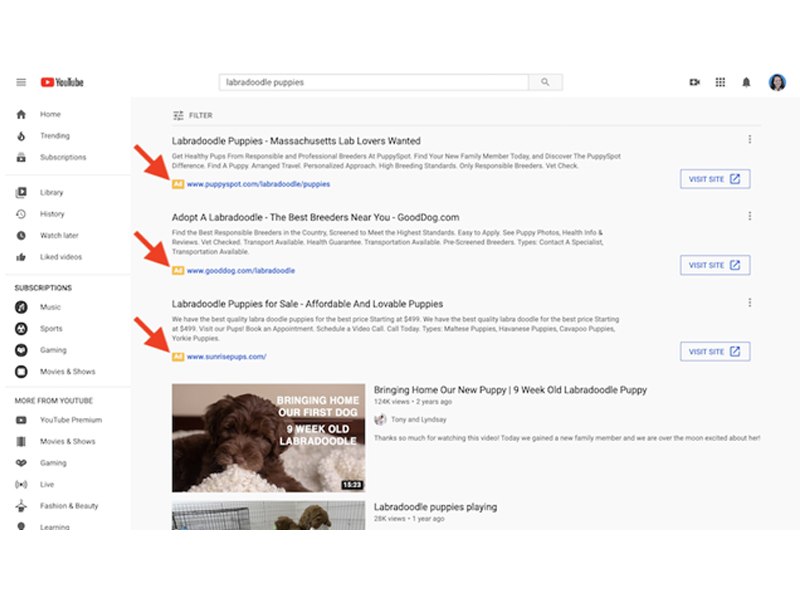Viewport: 800px width, 600px height.
Task: Open the FILTER options
Action: 193,115
